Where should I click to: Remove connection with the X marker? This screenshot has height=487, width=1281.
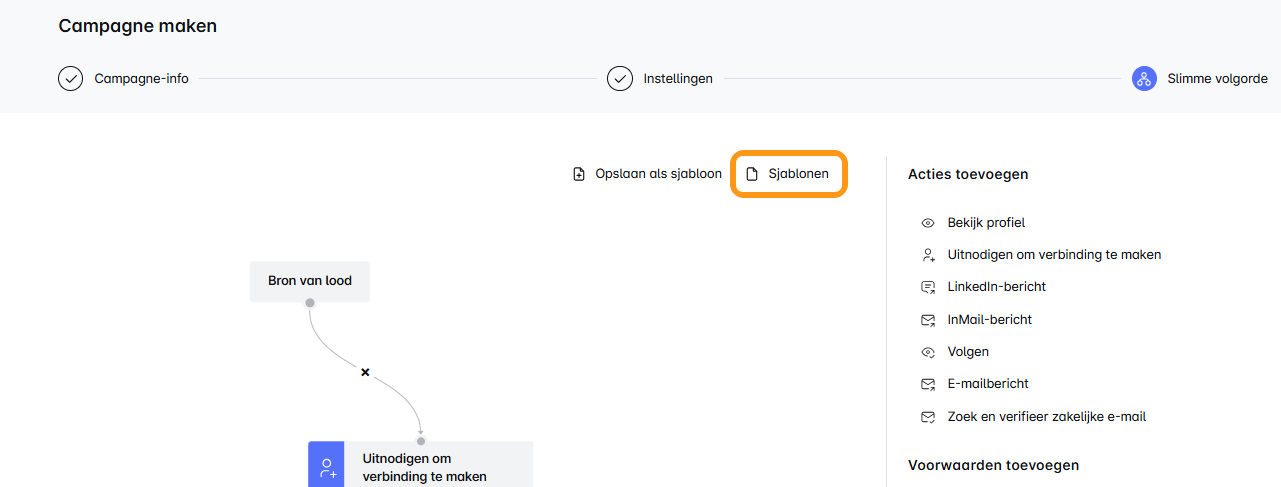tap(365, 372)
